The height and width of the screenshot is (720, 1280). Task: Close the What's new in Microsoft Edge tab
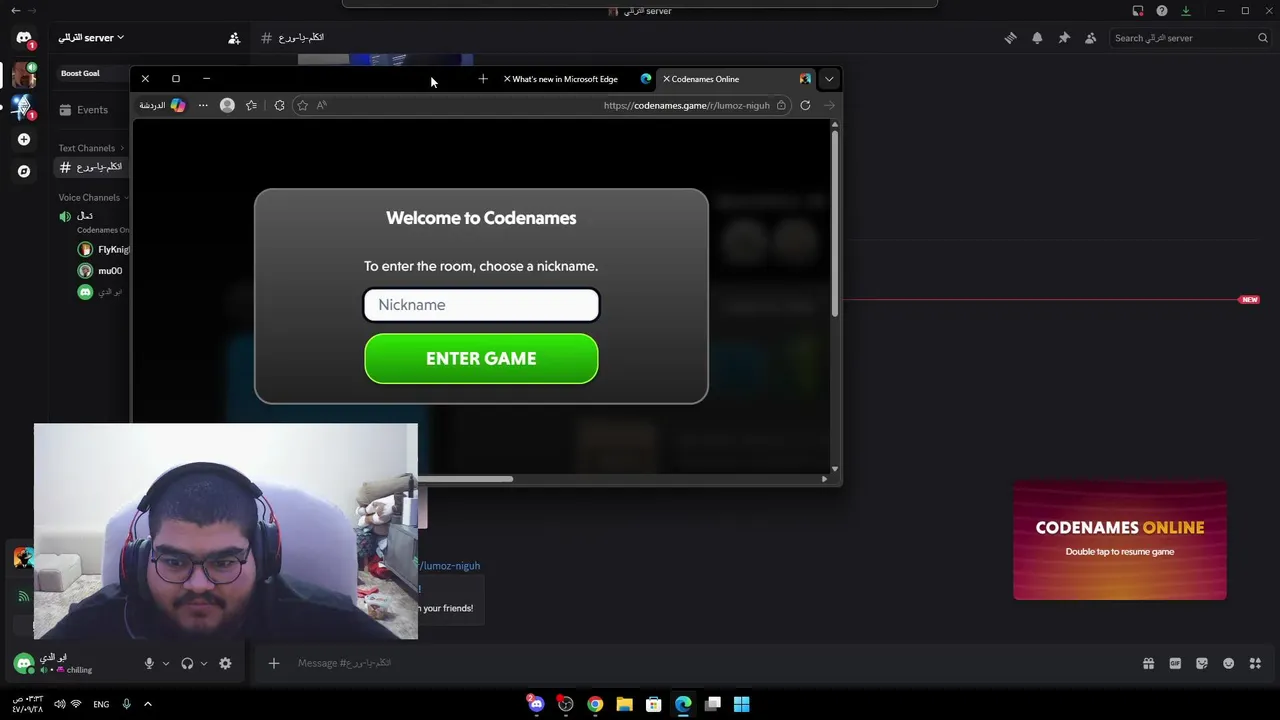click(x=507, y=79)
